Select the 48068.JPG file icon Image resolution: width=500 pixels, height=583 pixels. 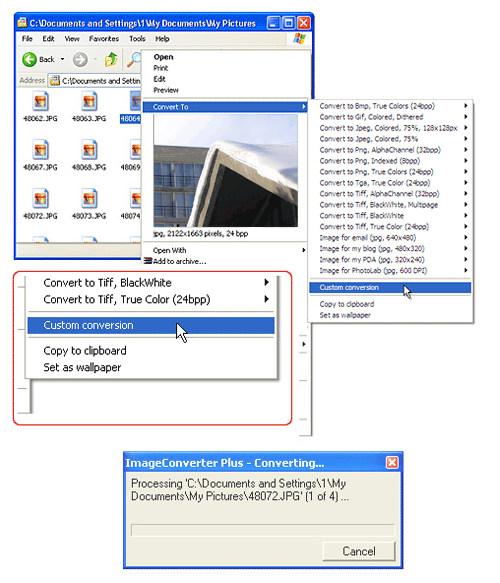pos(89,150)
